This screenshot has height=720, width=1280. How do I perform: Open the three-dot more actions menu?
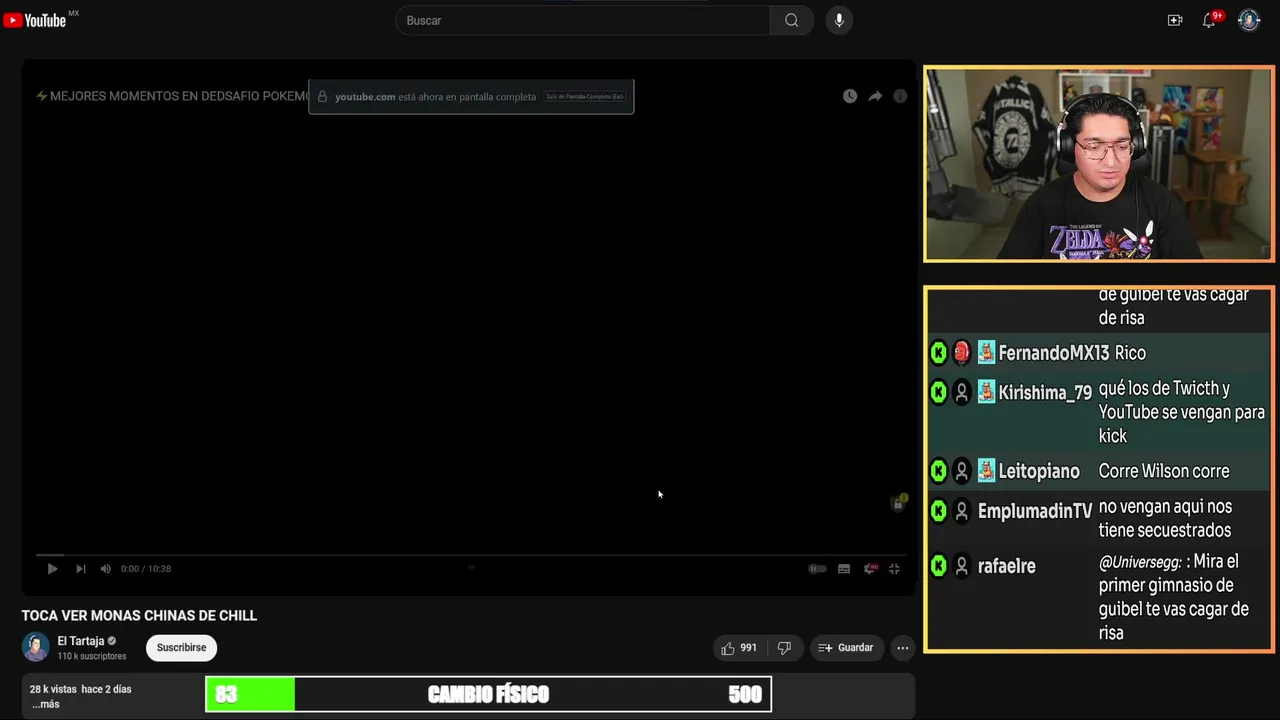[902, 648]
